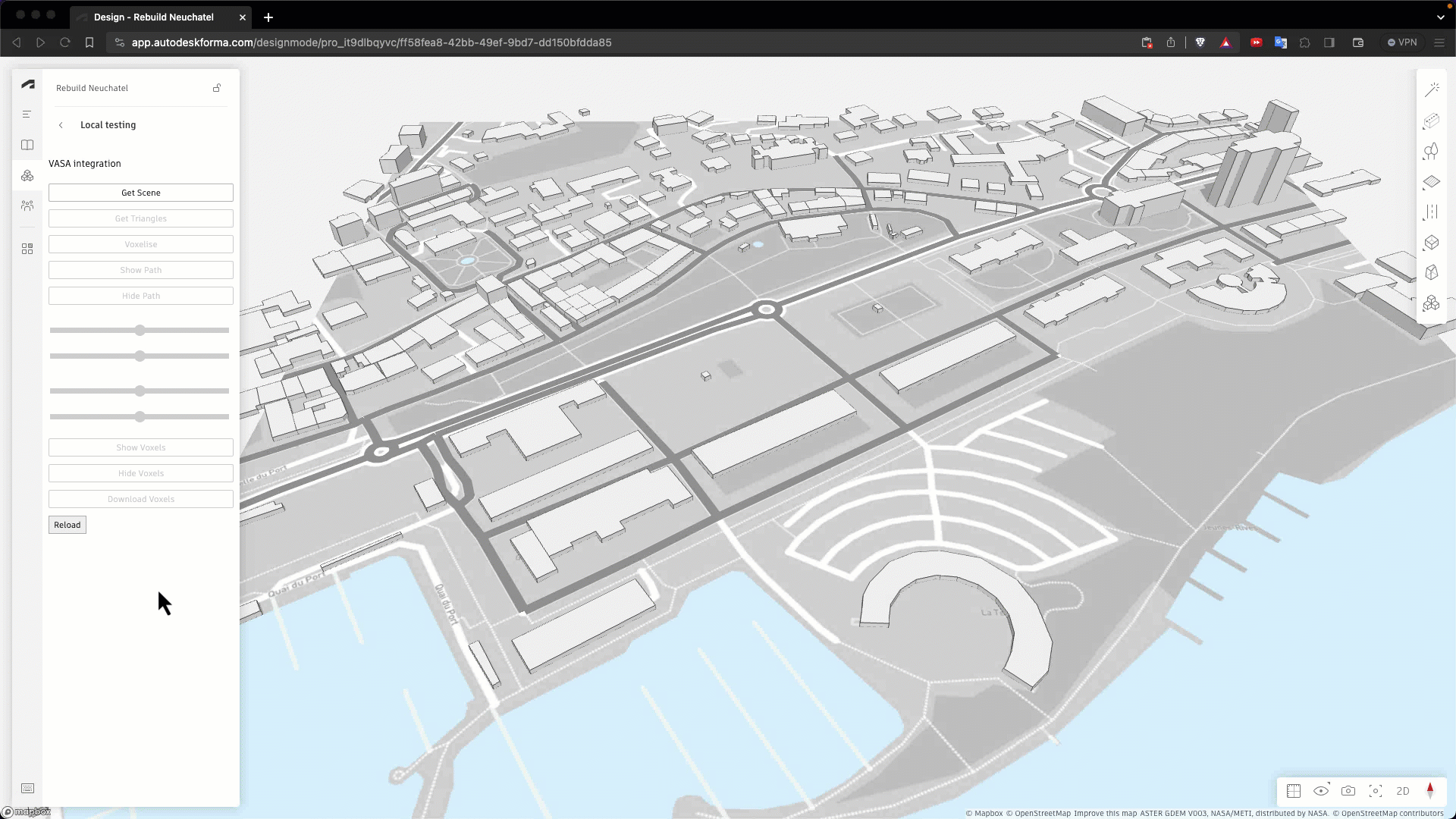This screenshot has height=819, width=1456.
Task: Reset north with the compass icon
Action: 1430,791
